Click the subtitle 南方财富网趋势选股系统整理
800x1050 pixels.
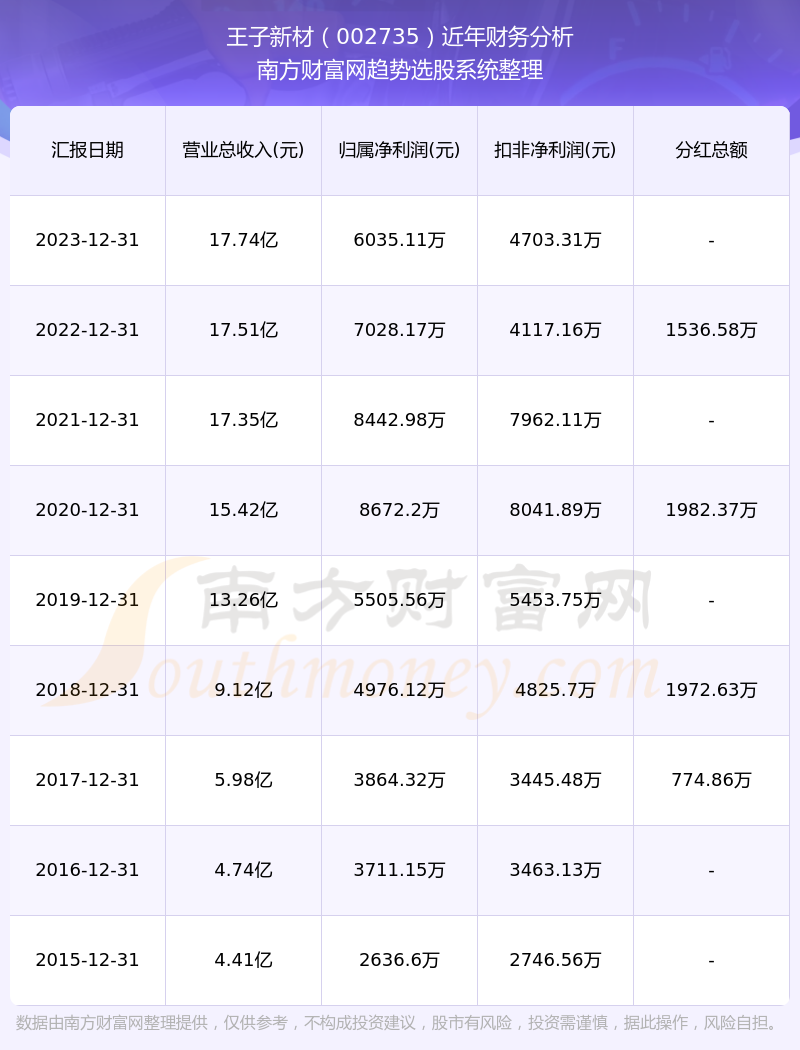coord(400,70)
